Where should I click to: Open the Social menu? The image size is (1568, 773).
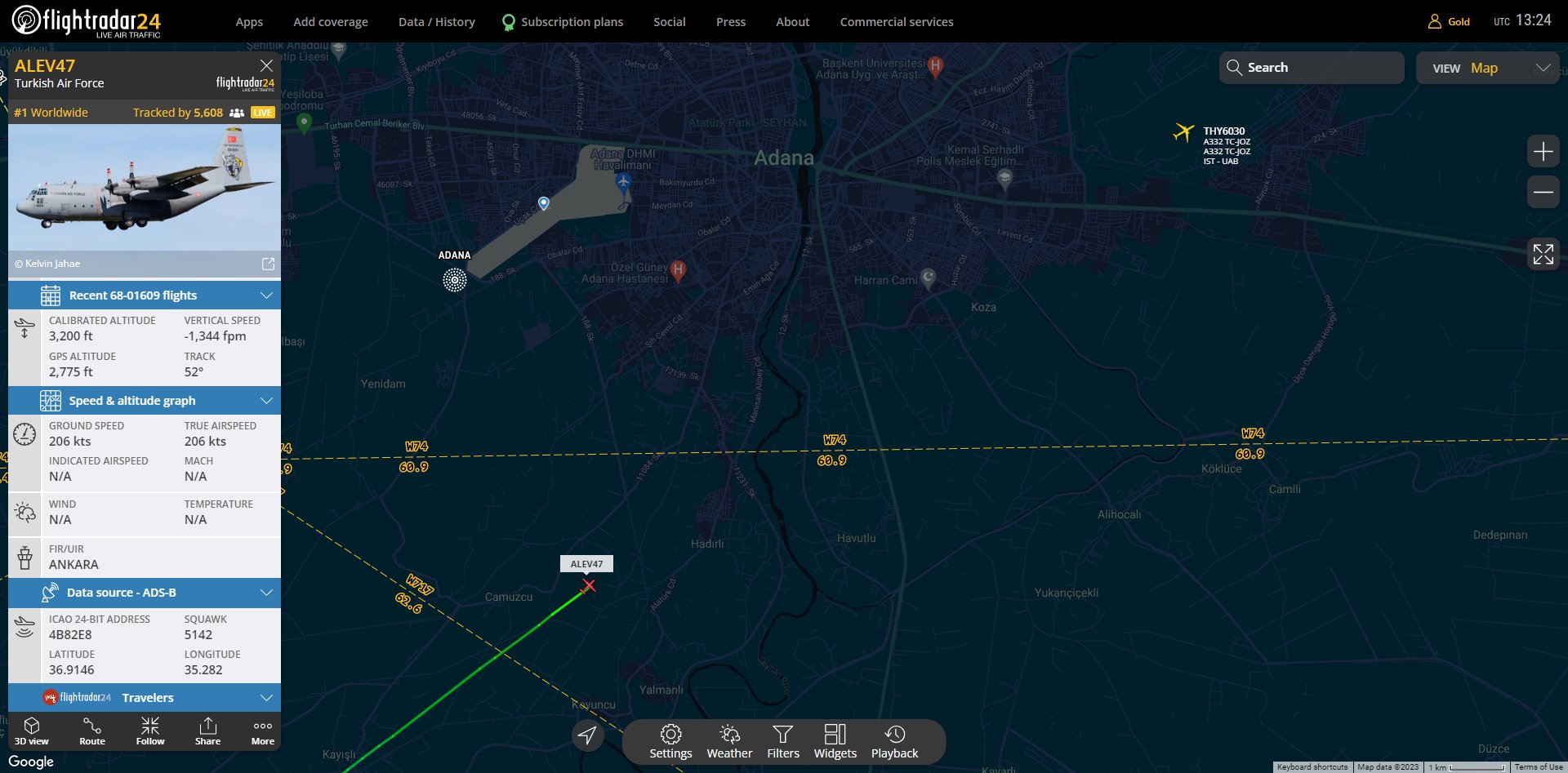click(670, 22)
